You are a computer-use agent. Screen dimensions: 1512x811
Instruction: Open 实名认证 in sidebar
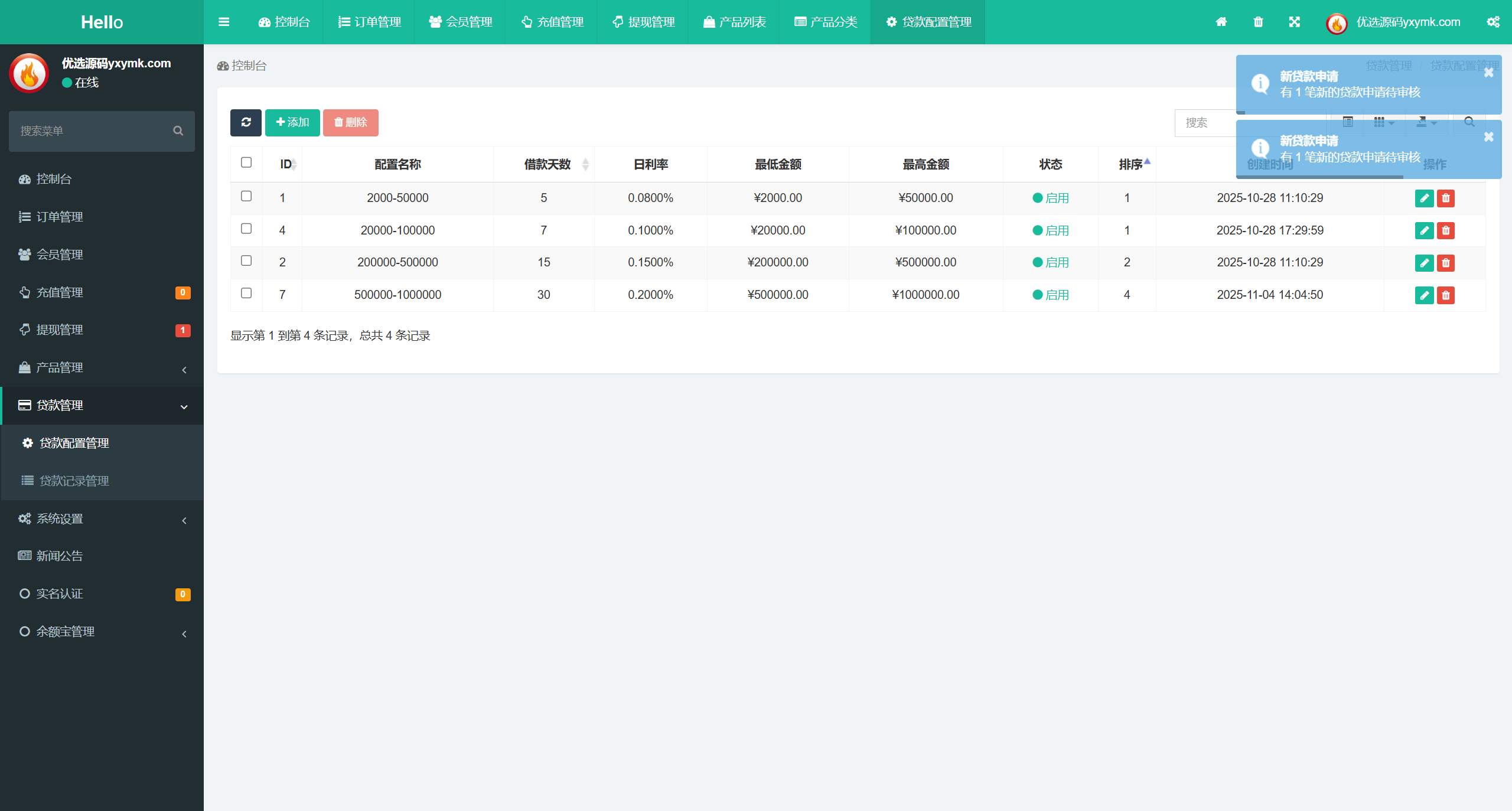tap(102, 594)
